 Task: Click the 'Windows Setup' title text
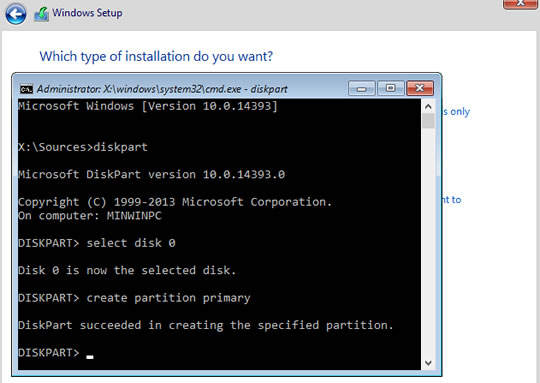pyautogui.click(x=87, y=13)
